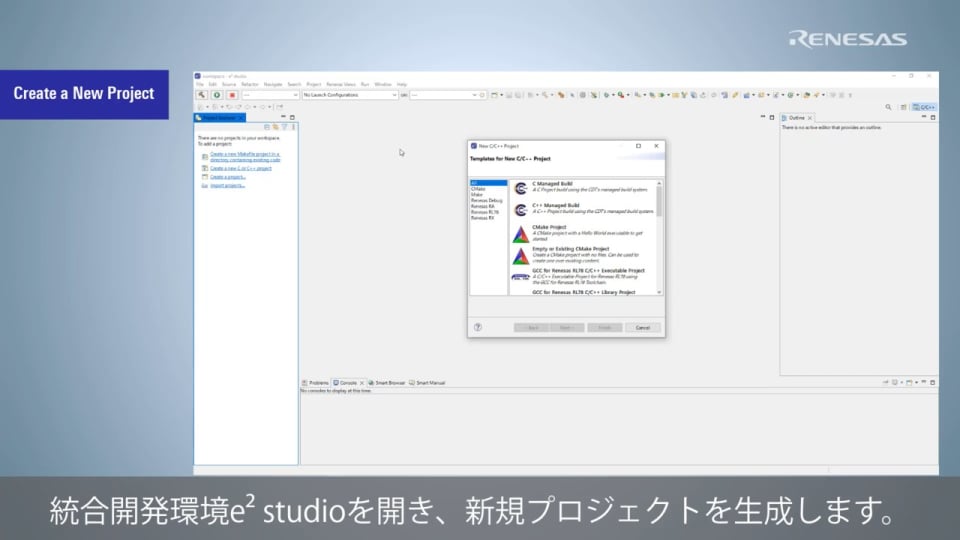This screenshot has width=960, height=540.
Task: Click the Finish button in the dialog
Action: [x=605, y=328]
